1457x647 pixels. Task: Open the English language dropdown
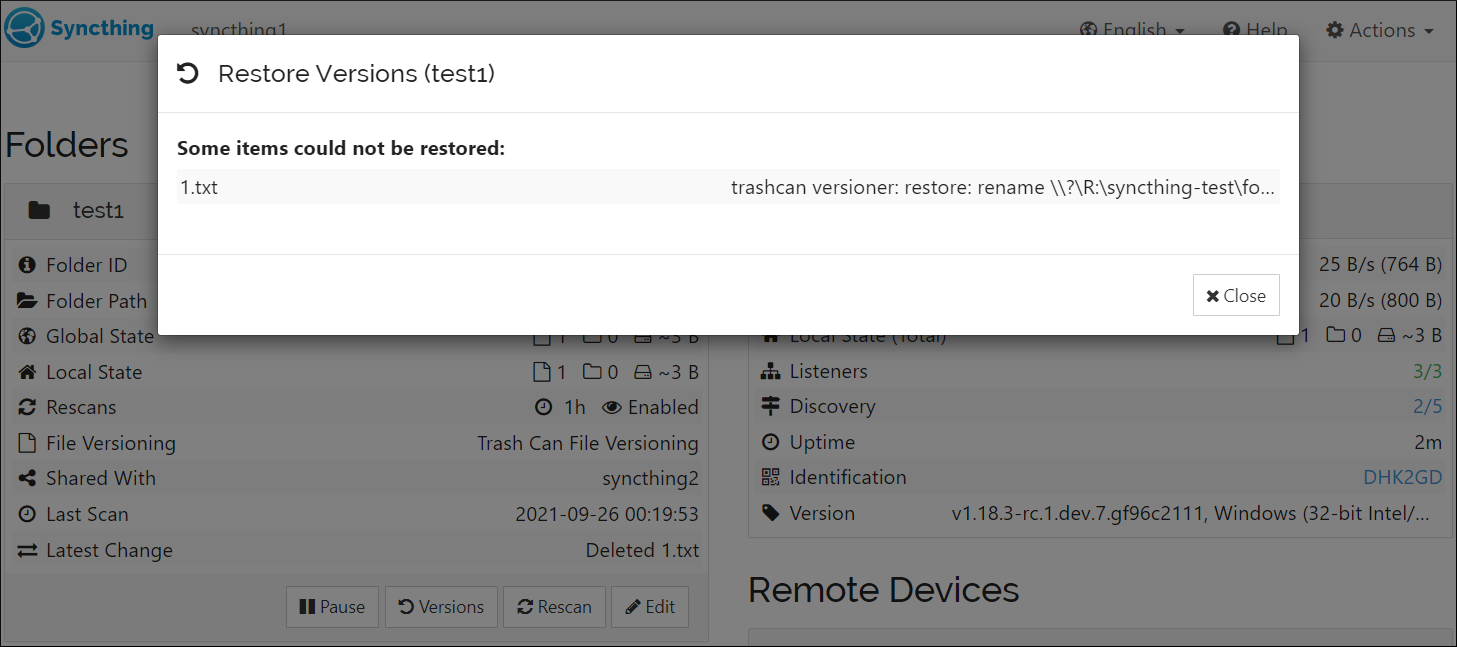[x=1131, y=29]
